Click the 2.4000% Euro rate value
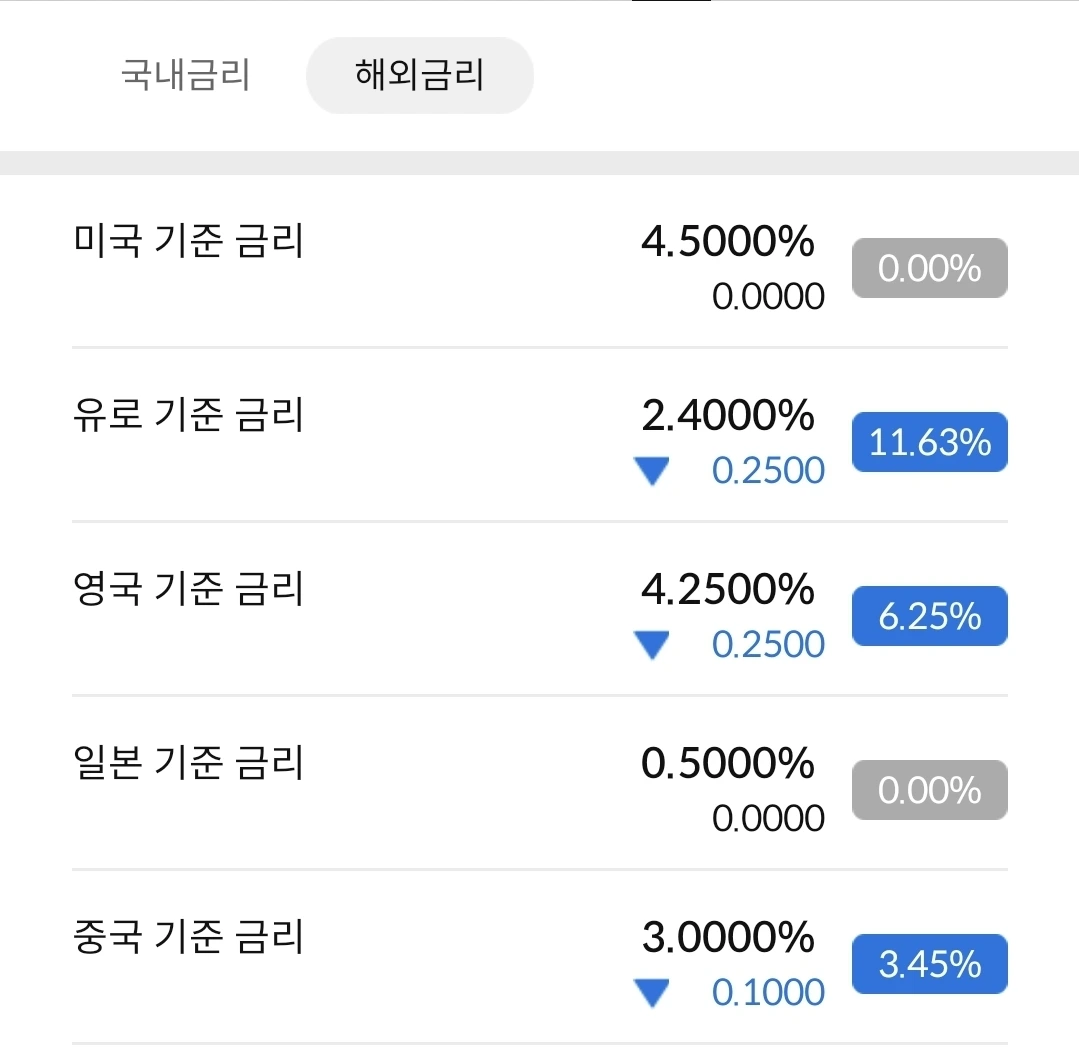The height and width of the screenshot is (1051, 1079). [x=728, y=416]
